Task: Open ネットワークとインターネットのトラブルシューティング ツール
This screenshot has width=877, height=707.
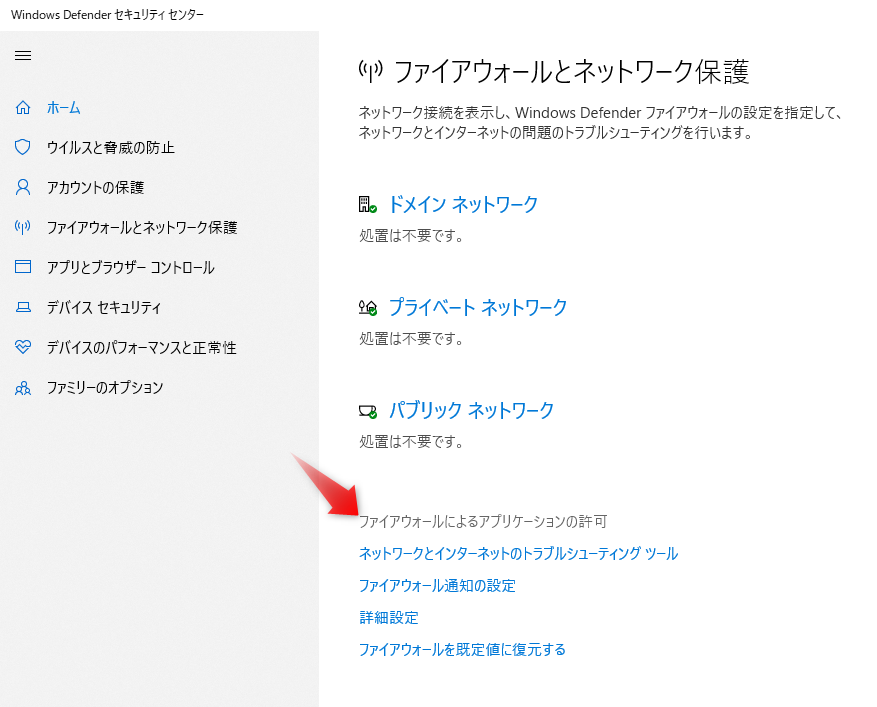Action: click(x=519, y=553)
